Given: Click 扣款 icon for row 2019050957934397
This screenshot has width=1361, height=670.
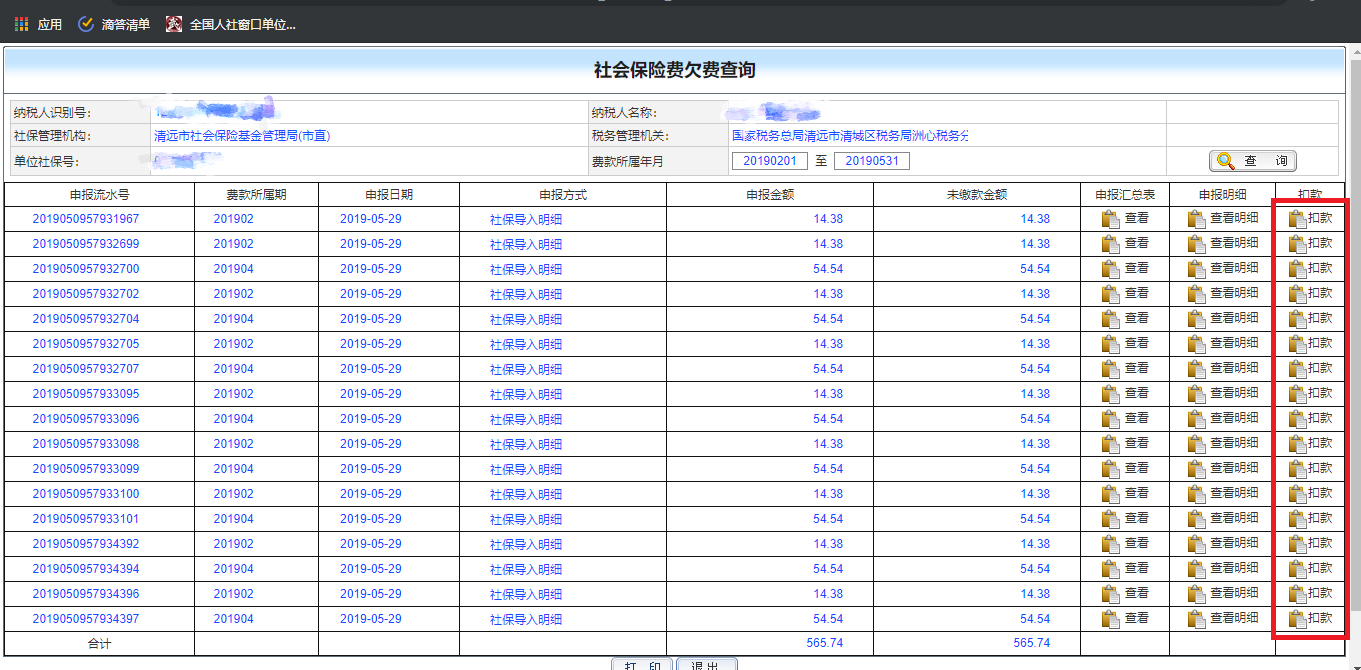Looking at the screenshot, I should click(1298, 619).
